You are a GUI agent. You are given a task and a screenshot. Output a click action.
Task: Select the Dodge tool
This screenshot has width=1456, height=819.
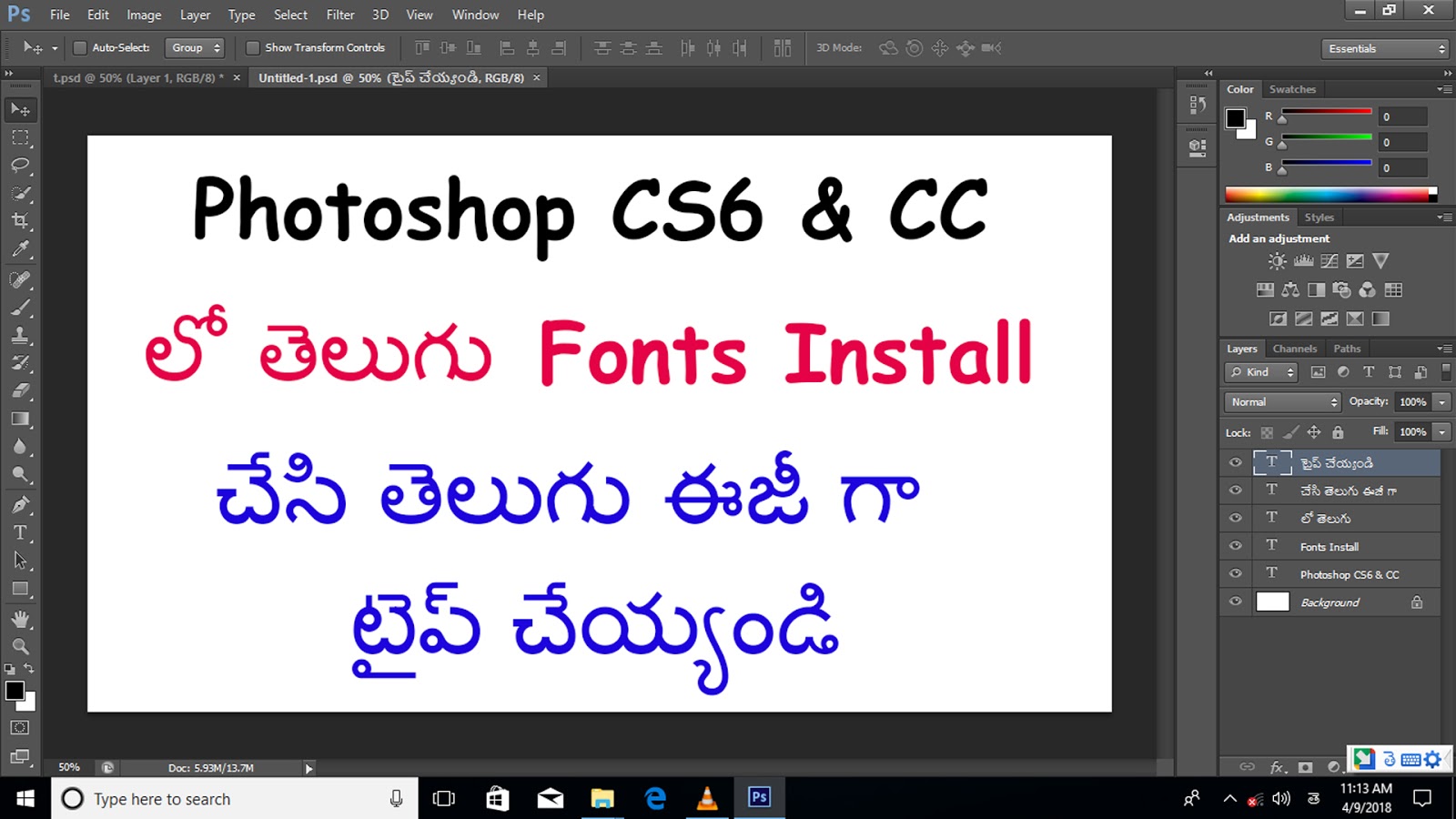pos(20,474)
